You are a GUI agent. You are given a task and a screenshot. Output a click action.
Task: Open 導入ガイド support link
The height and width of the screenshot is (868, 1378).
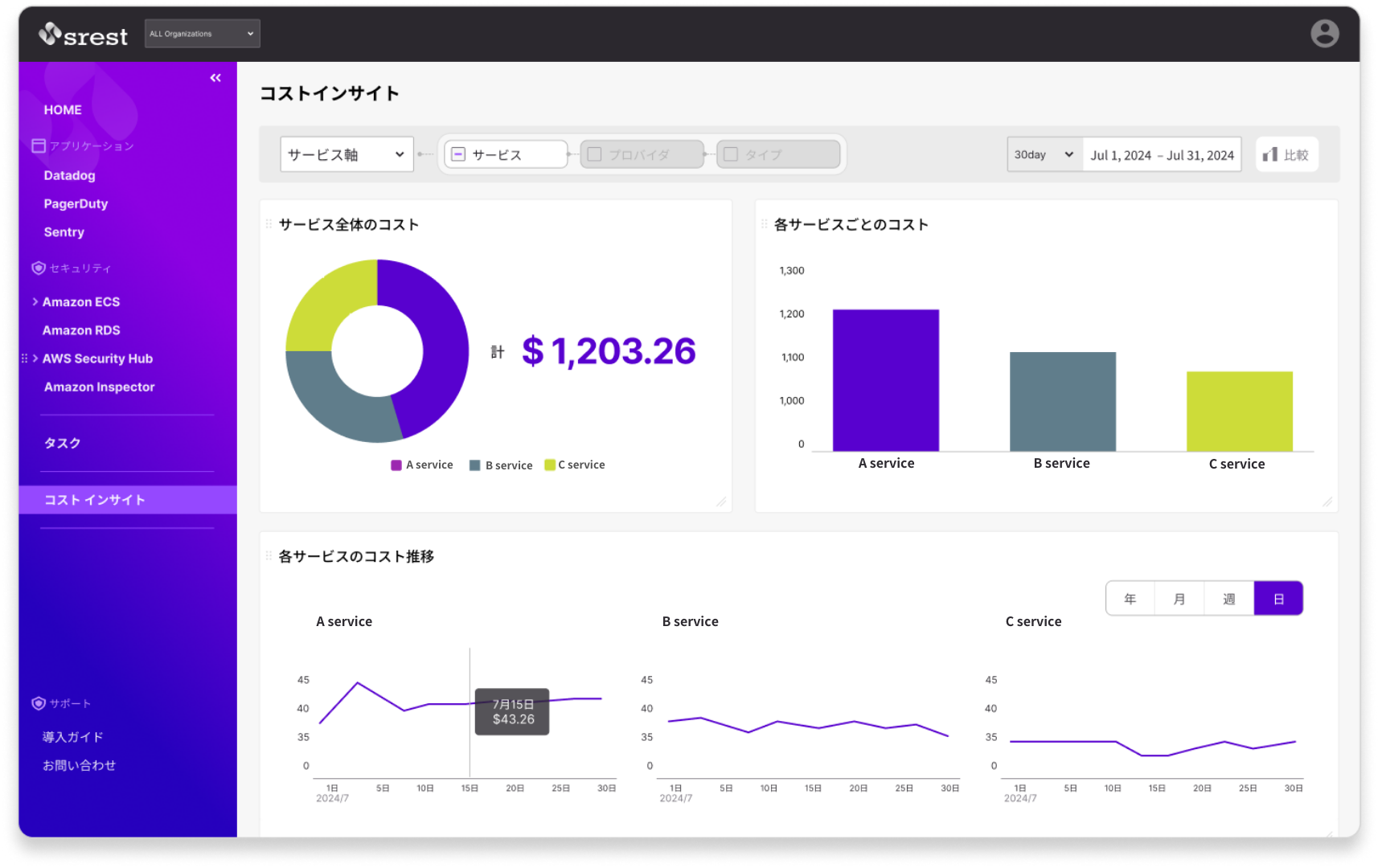(72, 737)
